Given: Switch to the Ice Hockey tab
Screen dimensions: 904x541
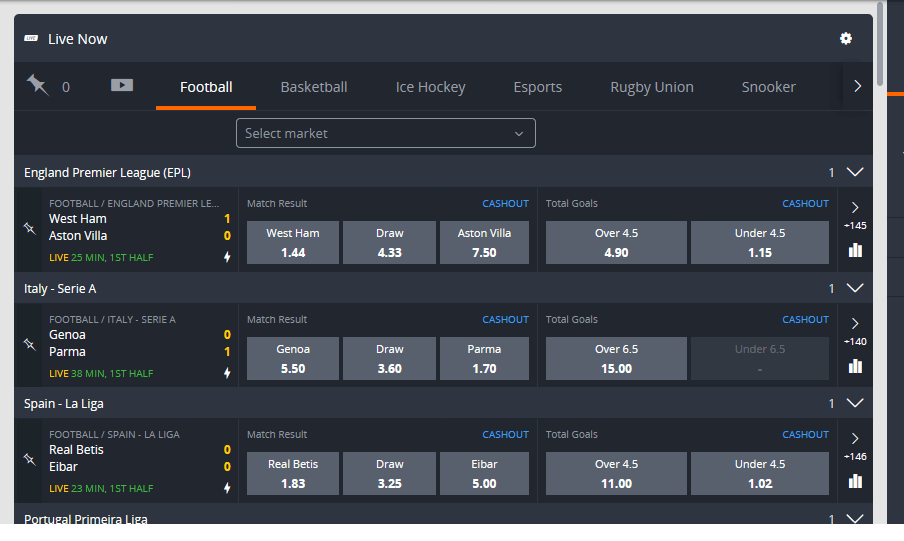Looking at the screenshot, I should coord(430,87).
